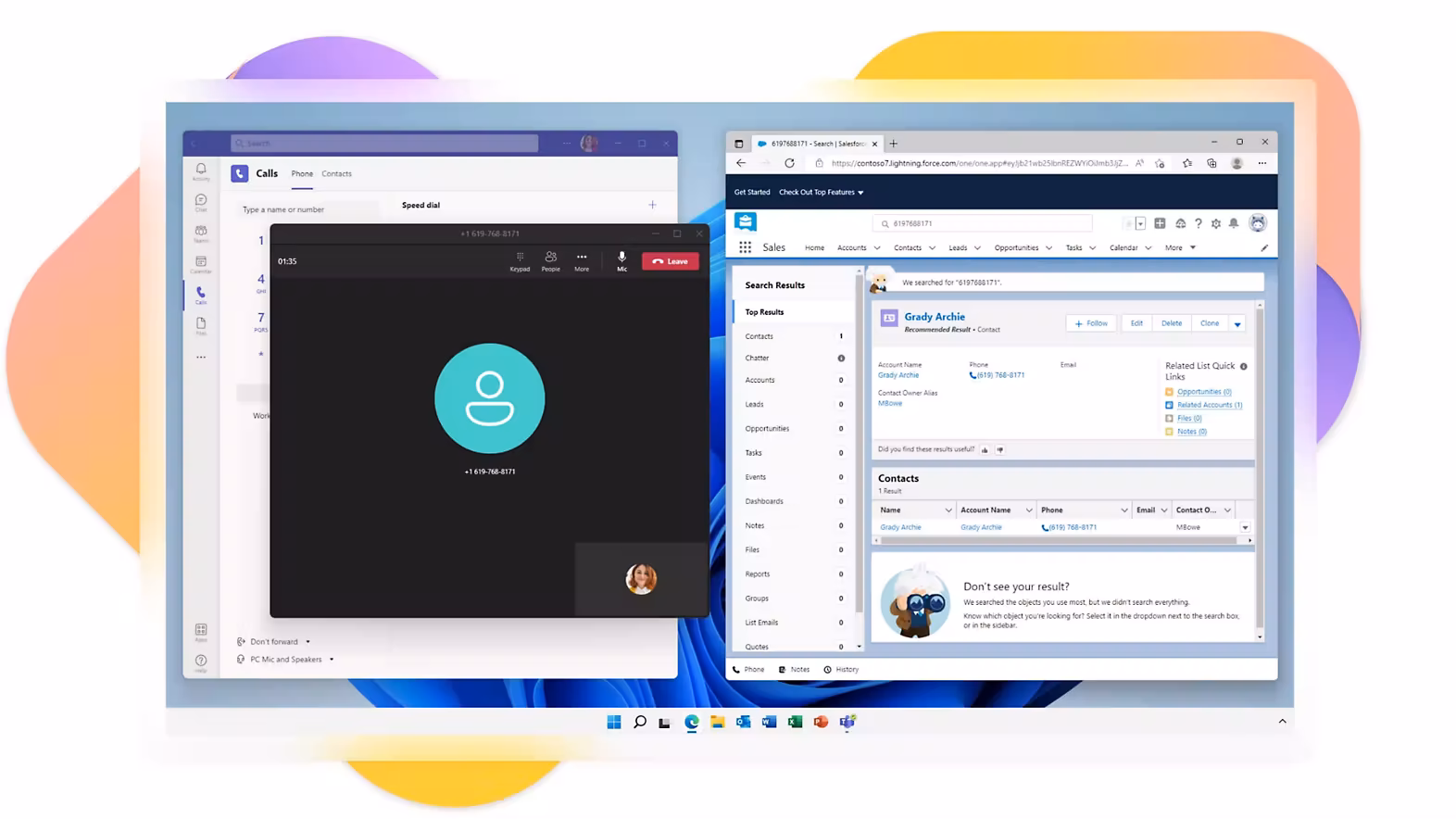
Task: Open the Related Accounts (1) quick link
Action: [x=1209, y=405]
